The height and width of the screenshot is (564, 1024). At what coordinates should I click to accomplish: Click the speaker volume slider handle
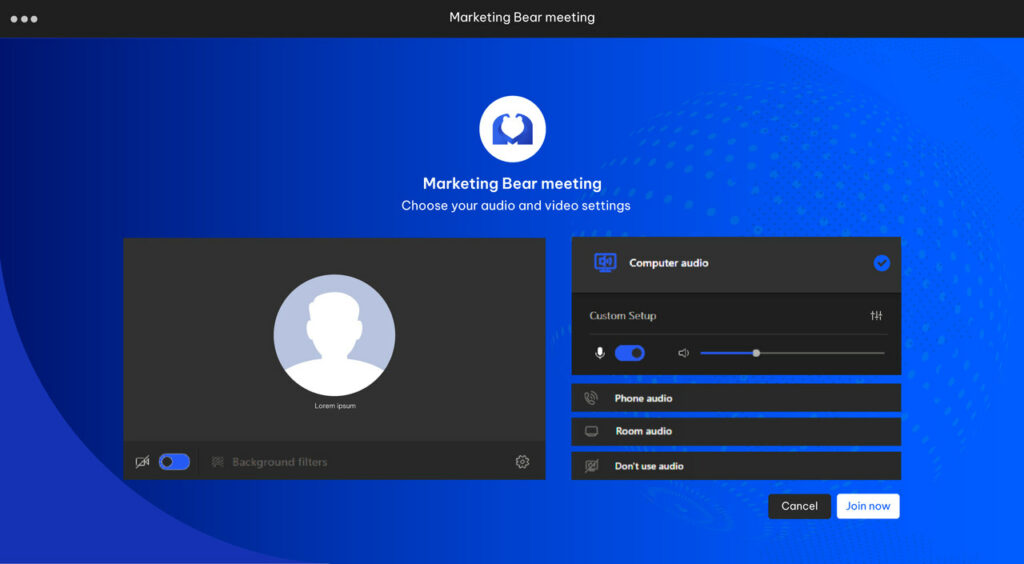(756, 353)
